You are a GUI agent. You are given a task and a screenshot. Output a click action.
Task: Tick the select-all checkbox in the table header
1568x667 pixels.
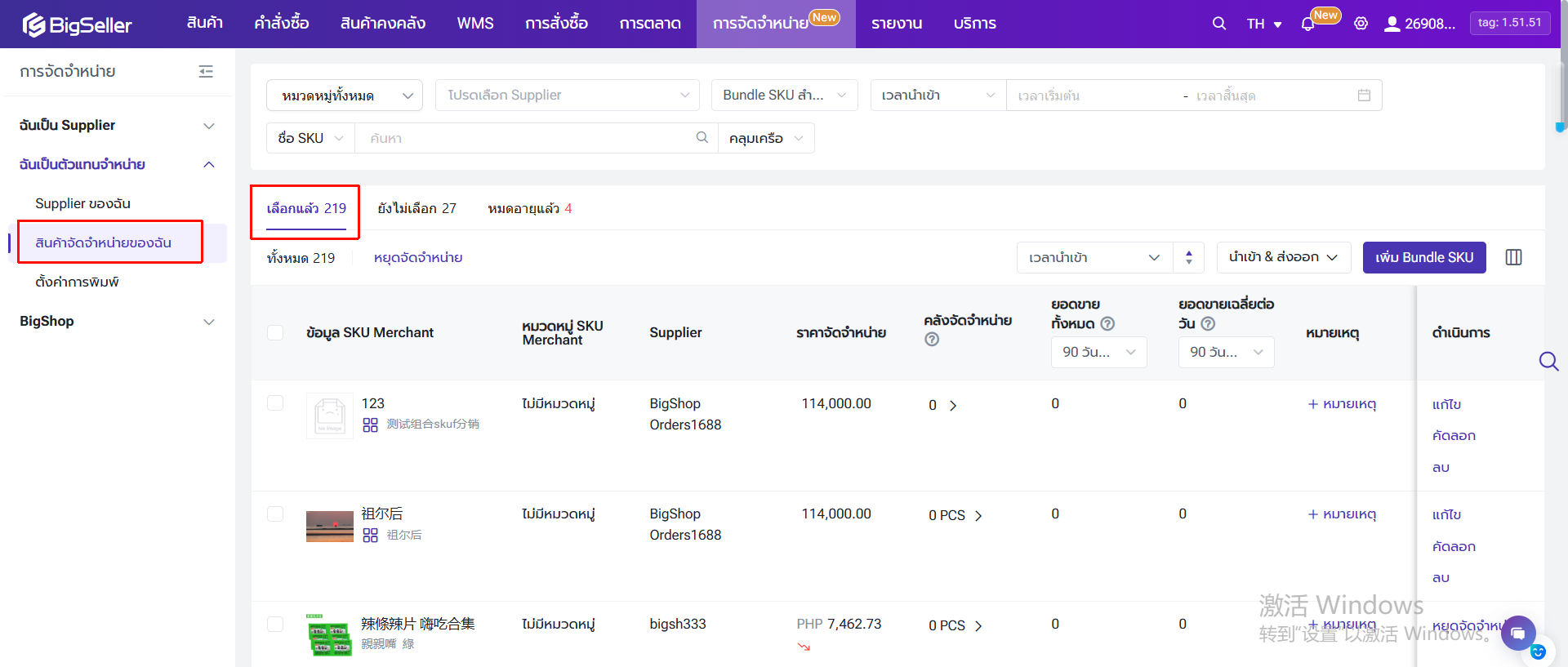point(275,332)
